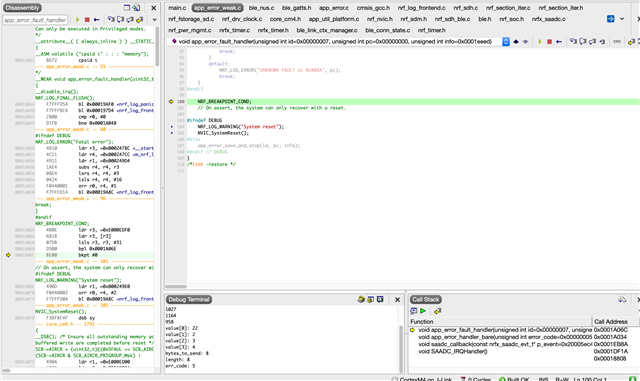This screenshot has height=381, width=640.
Task: Go to next function grey diamond
Action: 525,42
